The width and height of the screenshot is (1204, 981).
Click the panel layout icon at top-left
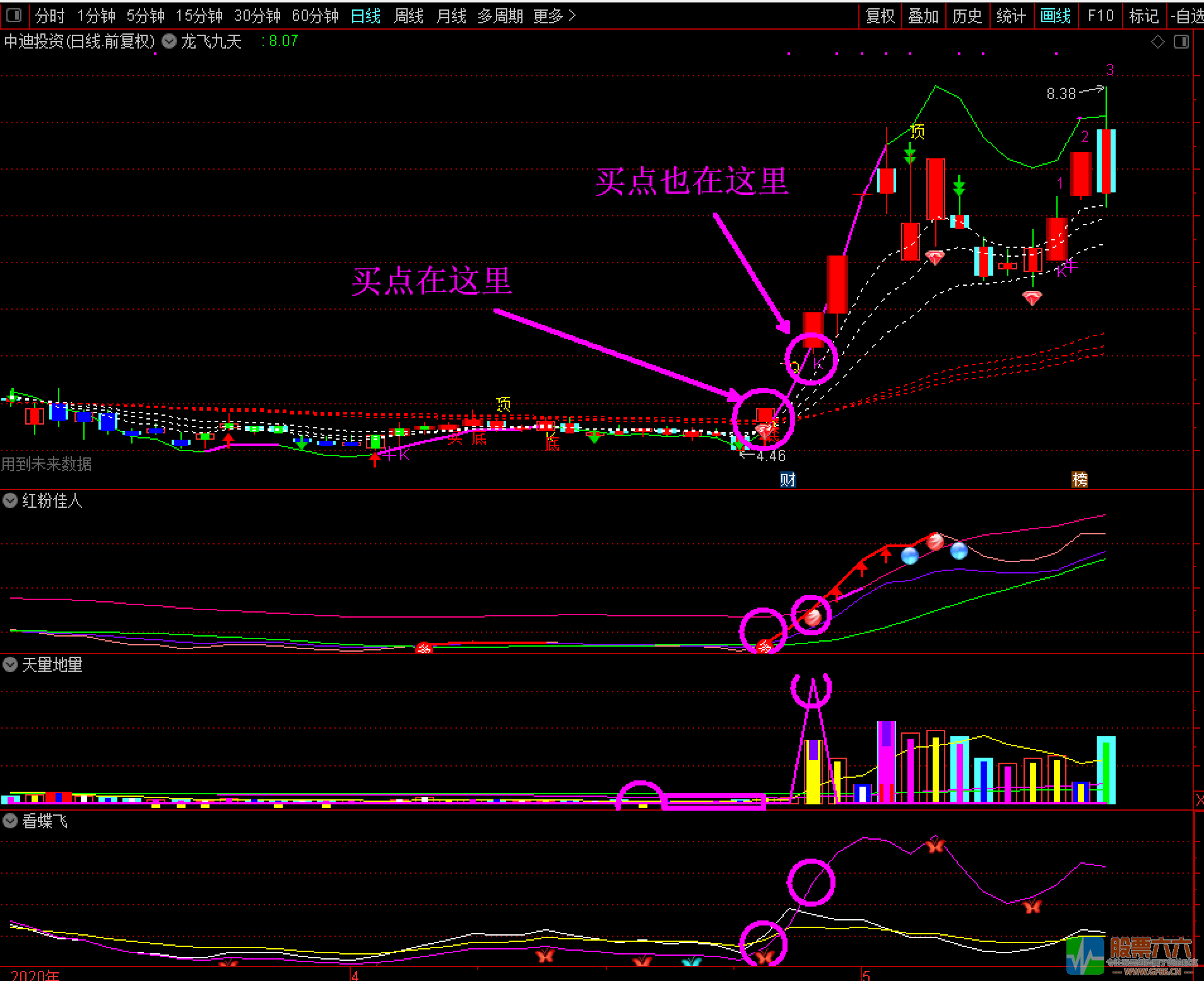click(x=14, y=15)
